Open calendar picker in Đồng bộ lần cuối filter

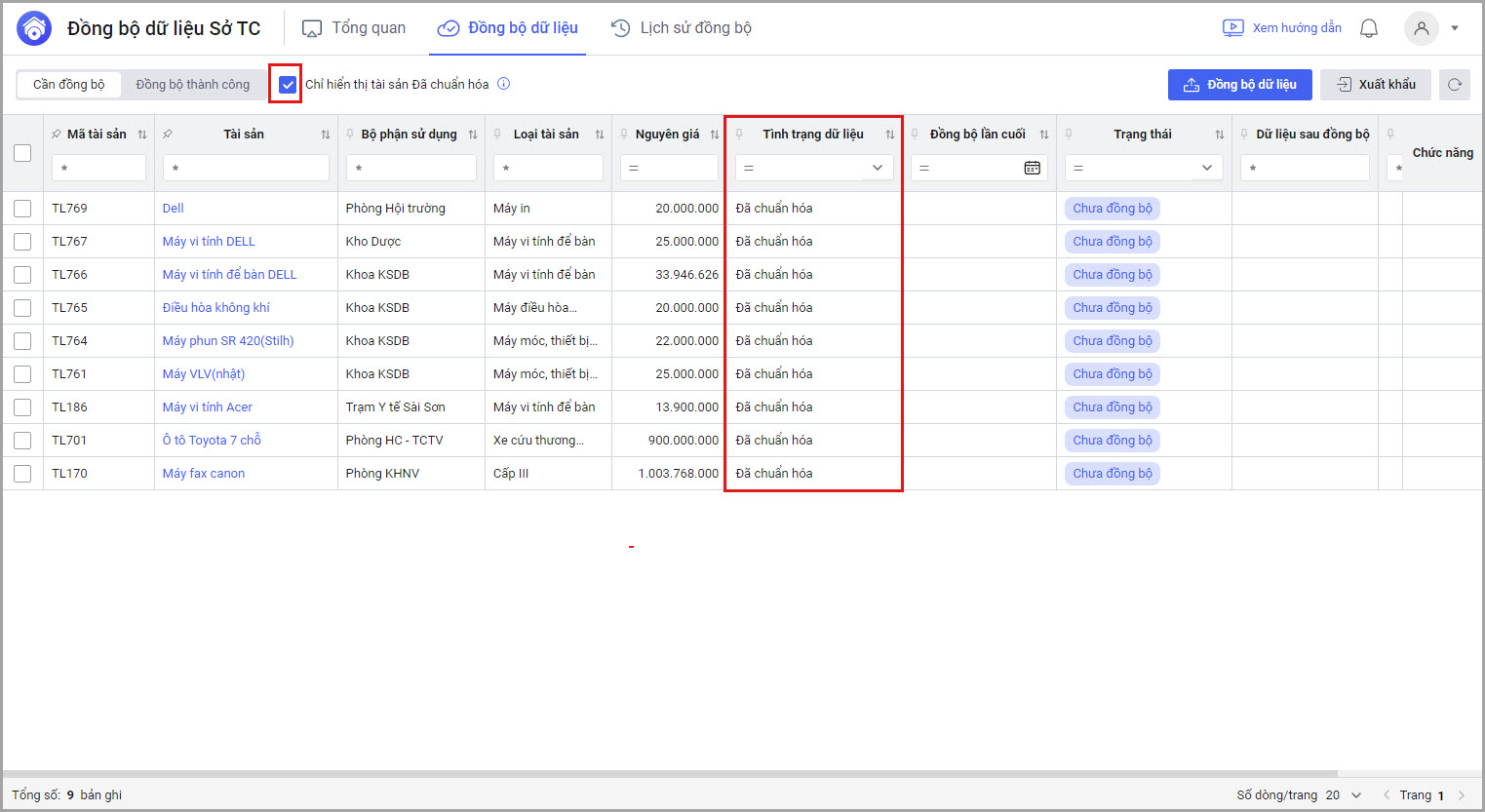pyautogui.click(x=1032, y=168)
